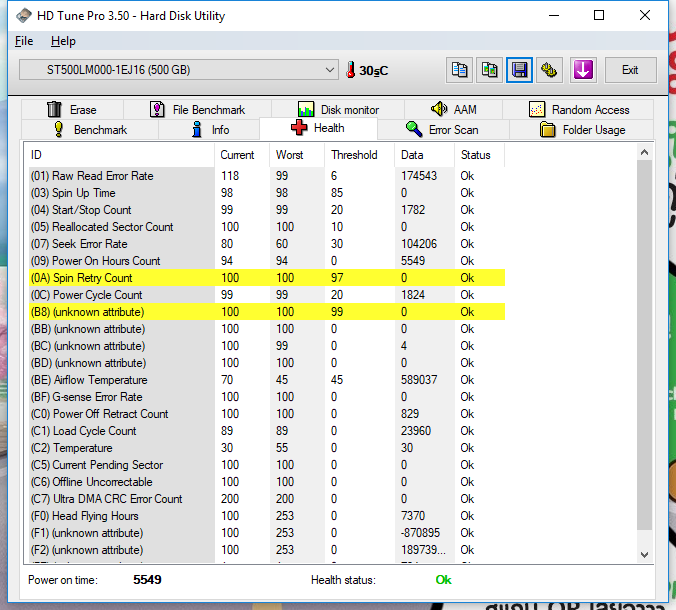Switch to the Folder Usage tab
The image size is (676, 610).
(x=582, y=130)
